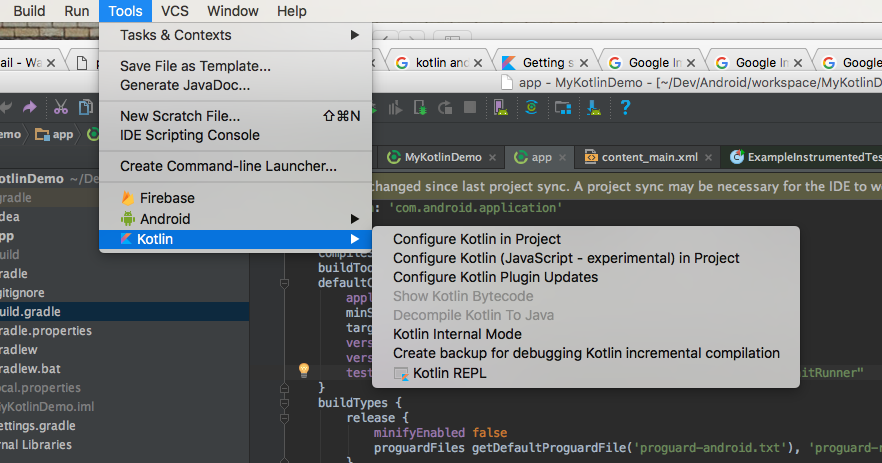The width and height of the screenshot is (882, 463).
Task: Expand the Tasks & Contexts submenu
Action: (235, 35)
